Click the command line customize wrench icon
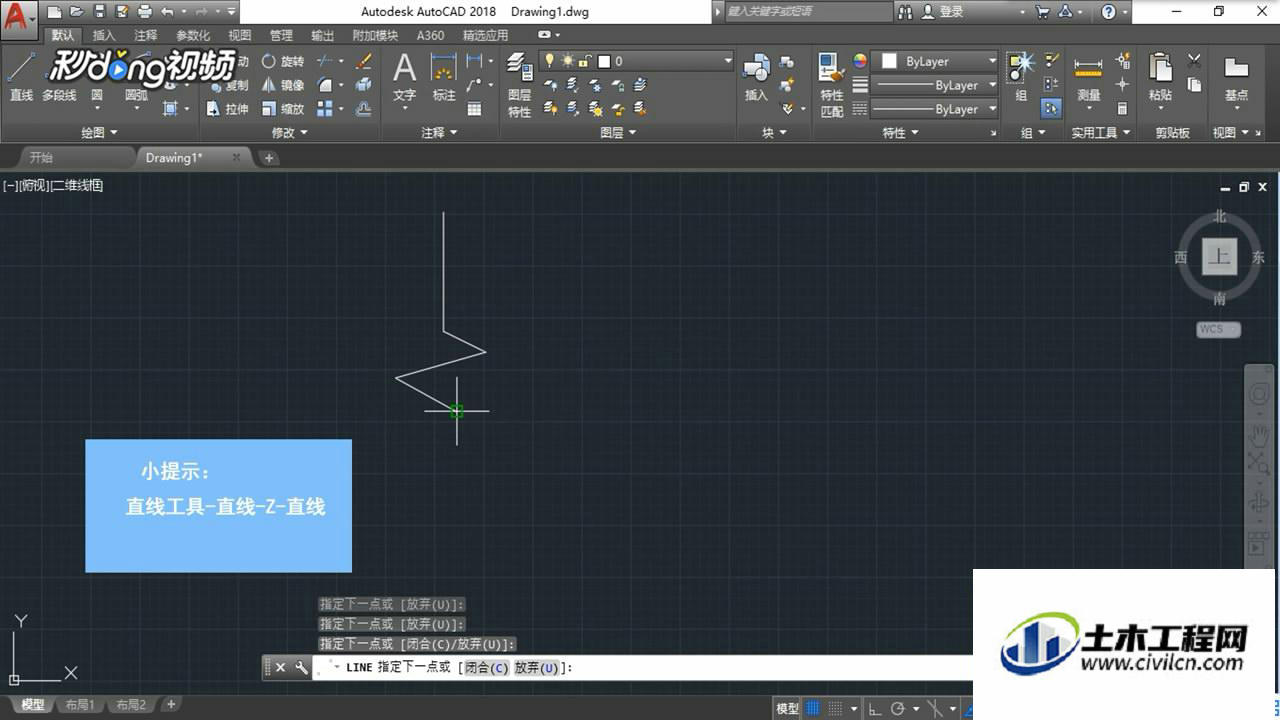Screen dimensions: 1280x720 click(x=301, y=668)
